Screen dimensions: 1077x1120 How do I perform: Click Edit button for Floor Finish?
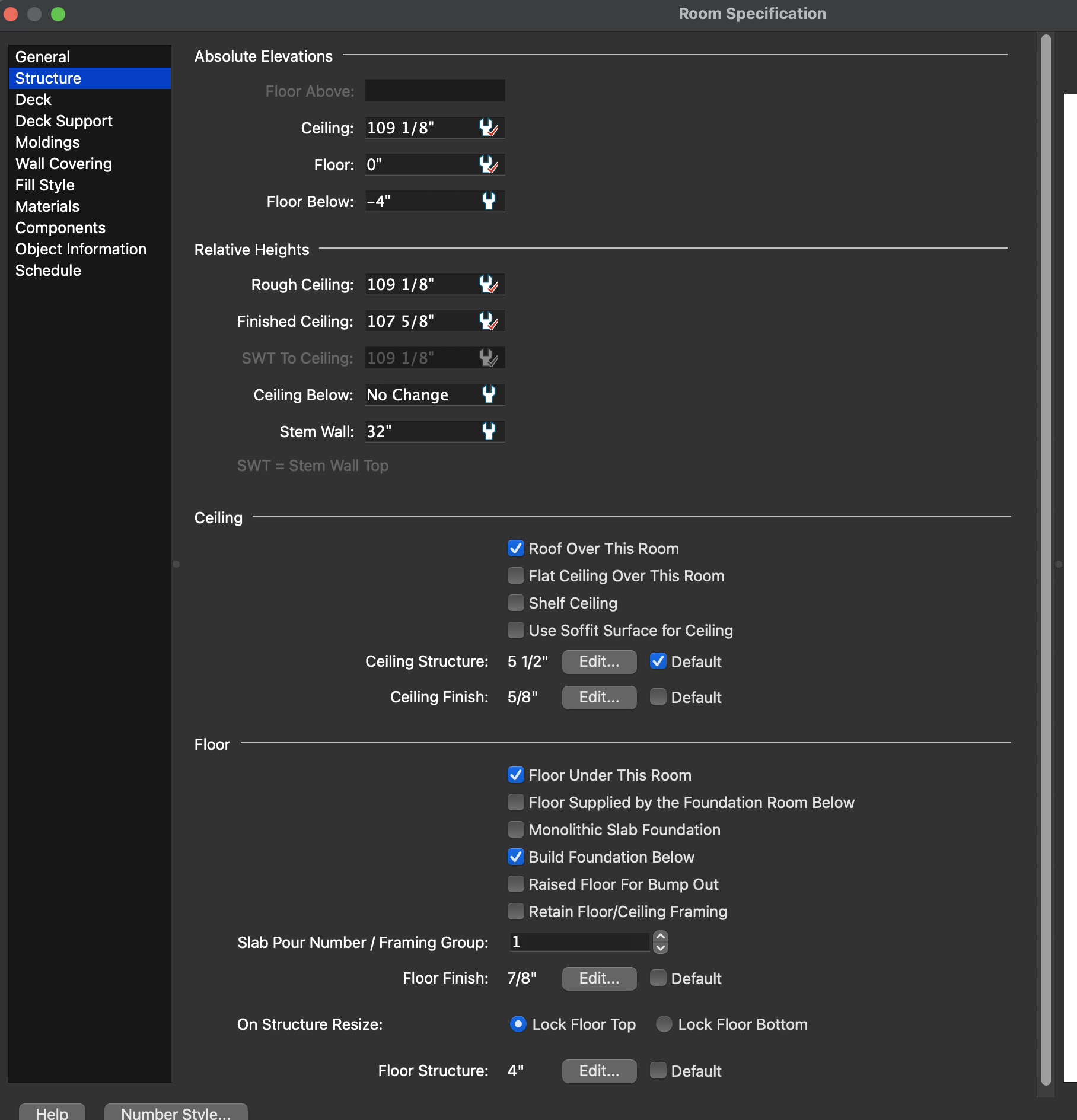click(599, 978)
